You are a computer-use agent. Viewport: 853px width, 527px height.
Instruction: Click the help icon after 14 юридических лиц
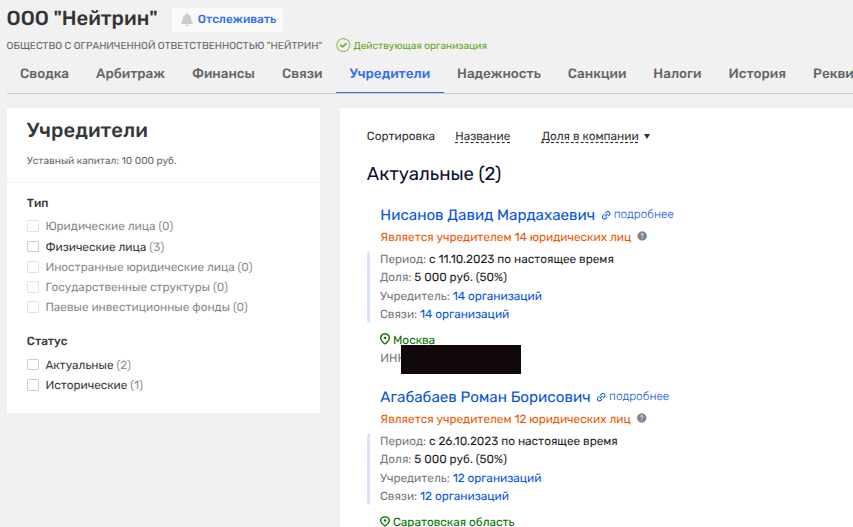642,237
